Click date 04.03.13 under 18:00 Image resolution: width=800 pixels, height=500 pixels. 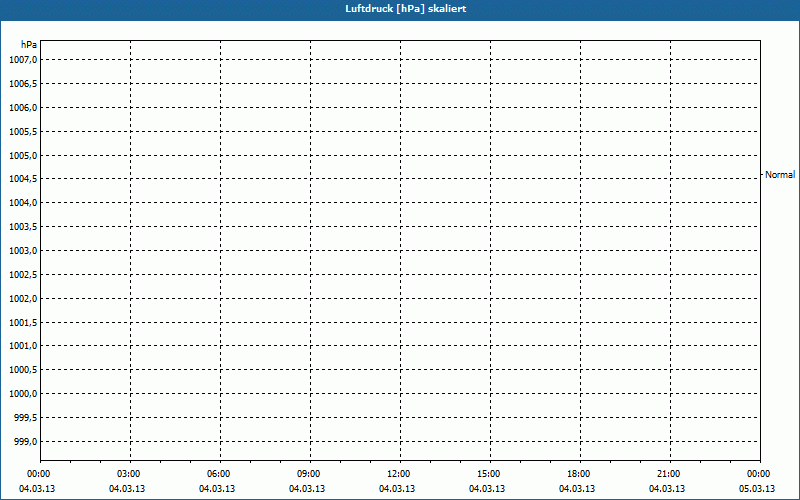point(577,489)
